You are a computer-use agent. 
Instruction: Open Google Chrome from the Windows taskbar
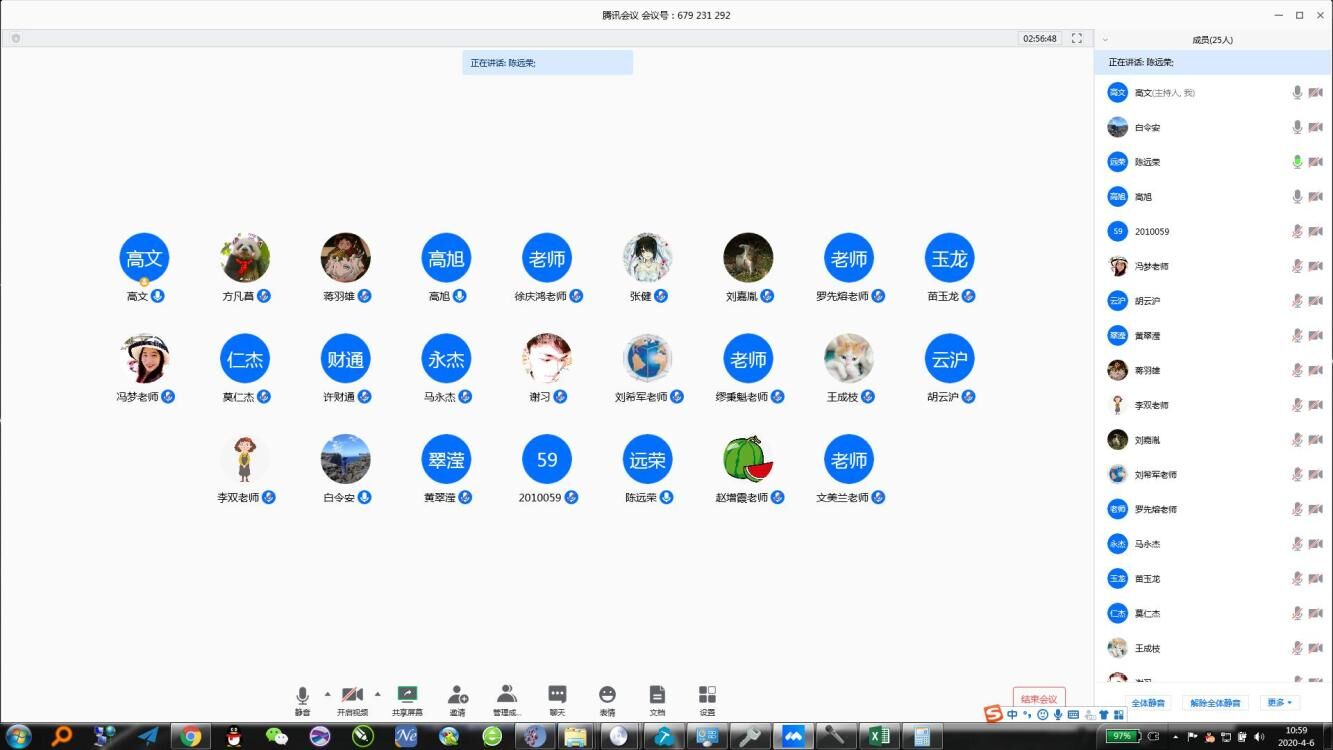(x=190, y=736)
